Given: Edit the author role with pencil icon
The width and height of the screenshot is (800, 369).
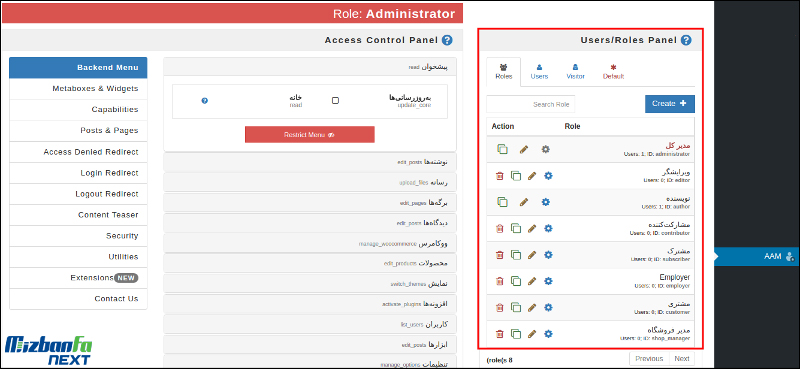Looking at the screenshot, I should [524, 202].
